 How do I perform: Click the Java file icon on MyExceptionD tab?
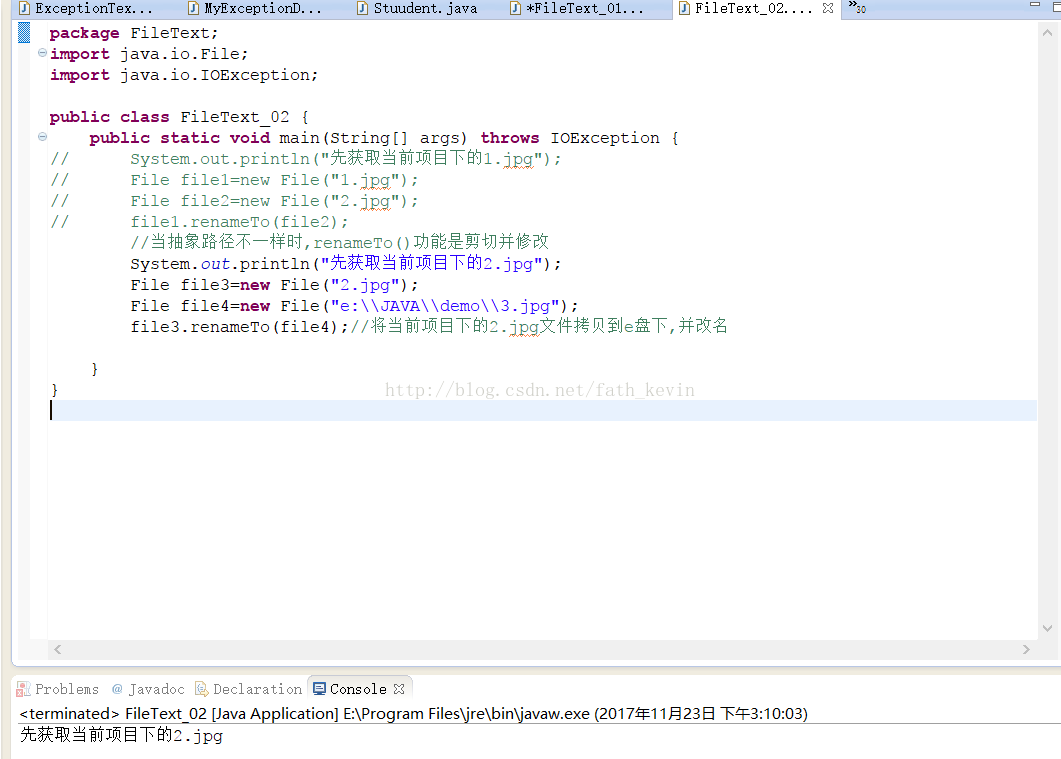coord(194,8)
